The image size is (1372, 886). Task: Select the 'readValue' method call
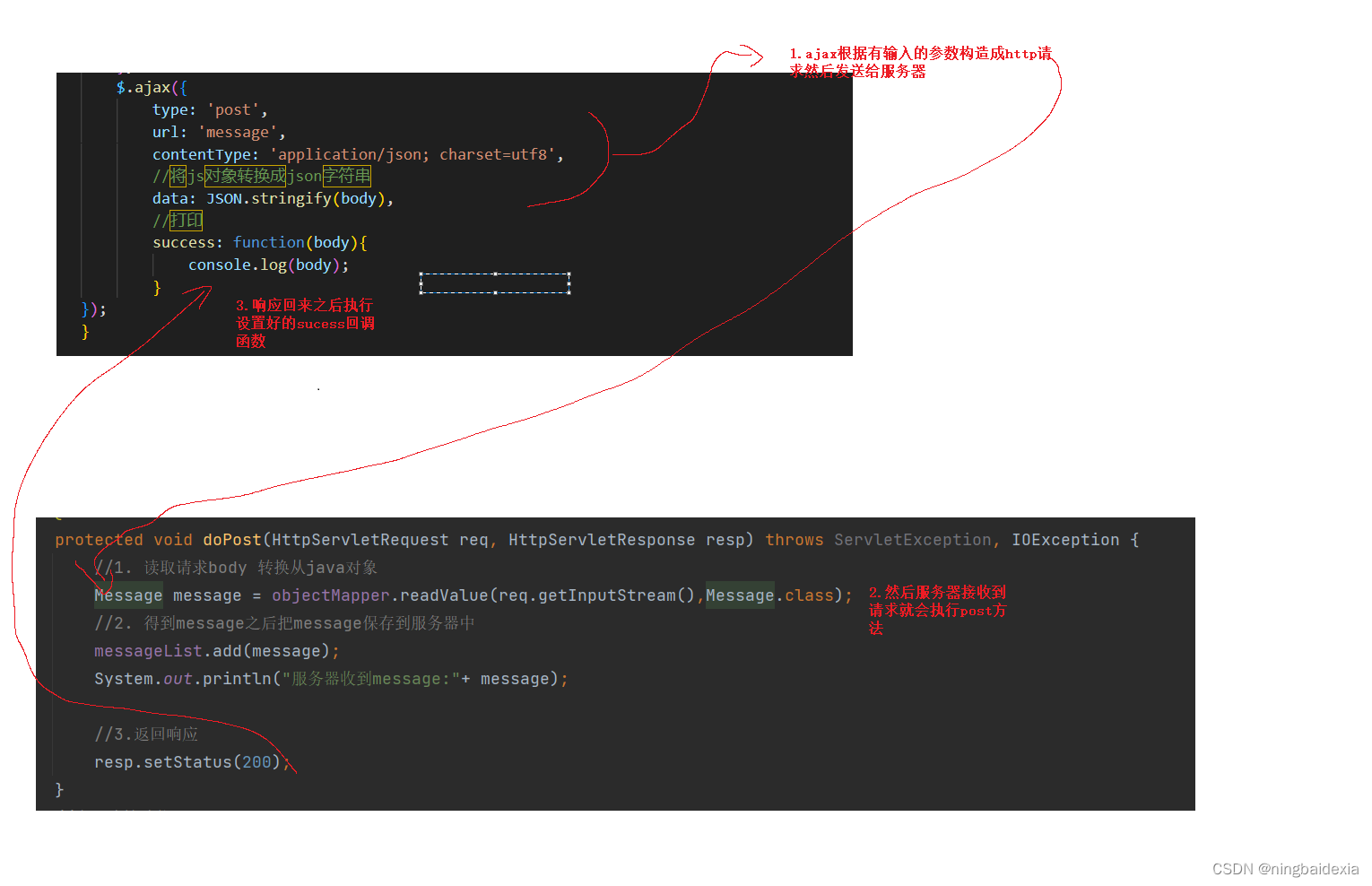444,595
